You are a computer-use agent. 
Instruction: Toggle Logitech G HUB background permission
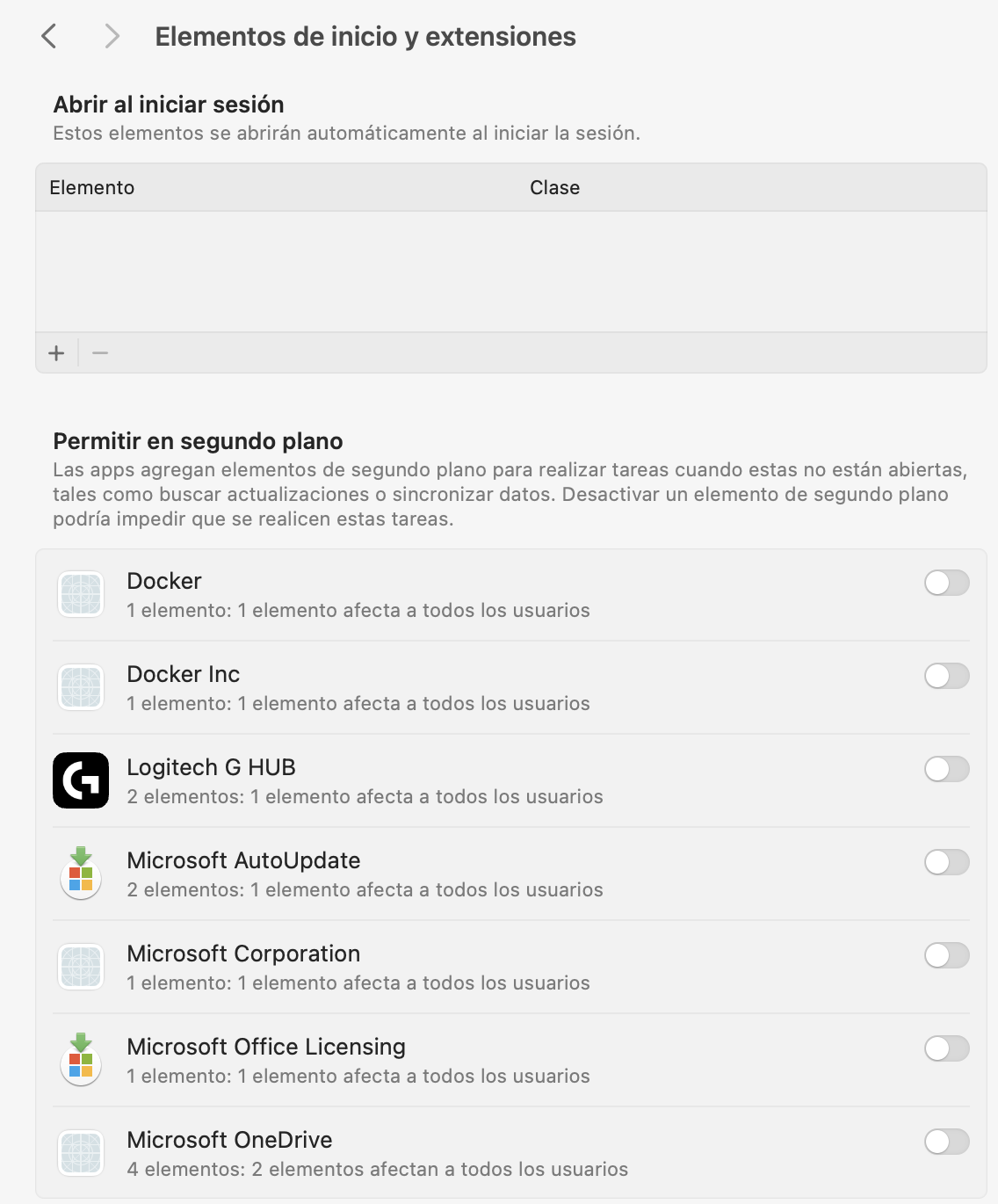[946, 769]
